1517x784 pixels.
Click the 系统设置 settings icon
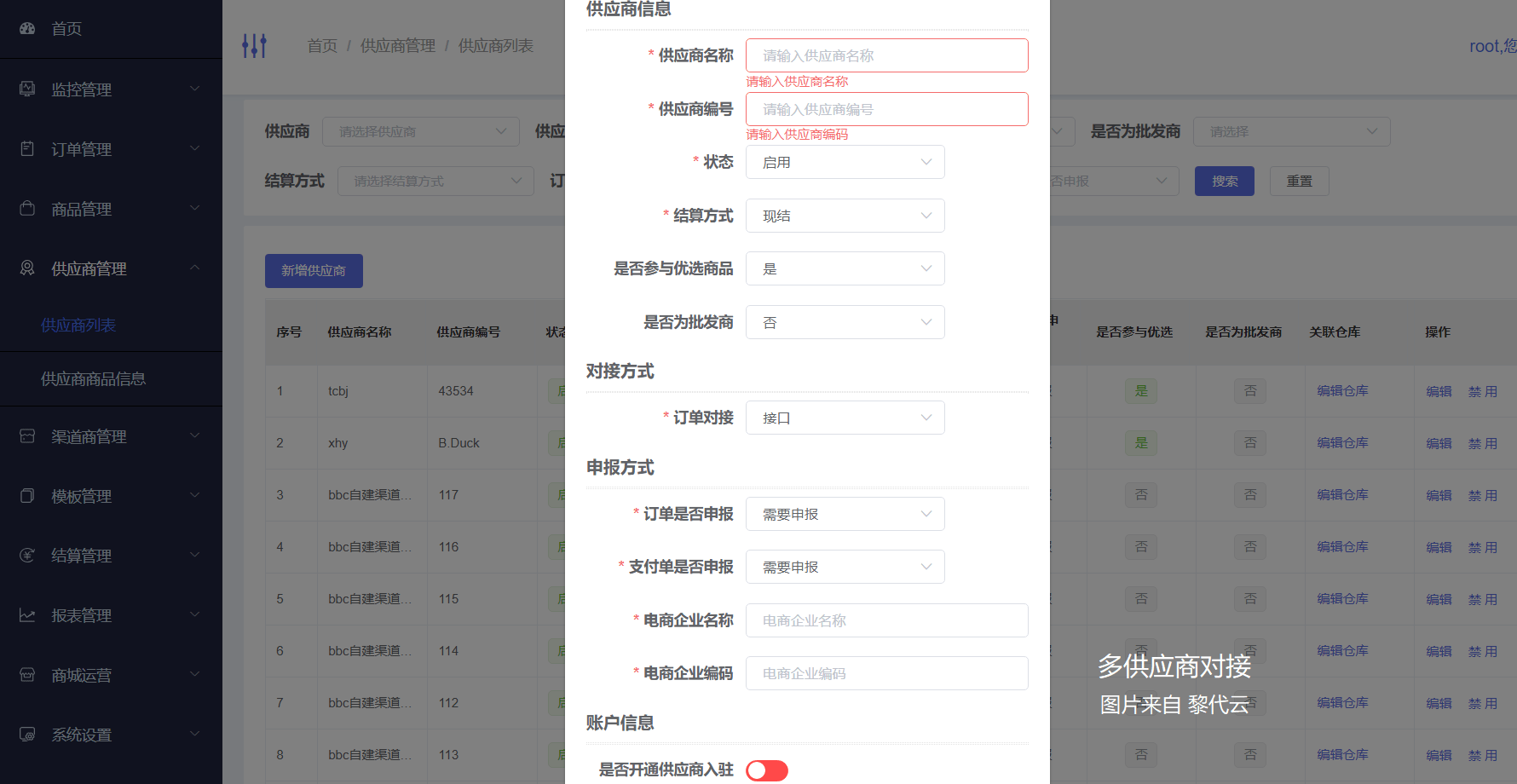pos(26,734)
